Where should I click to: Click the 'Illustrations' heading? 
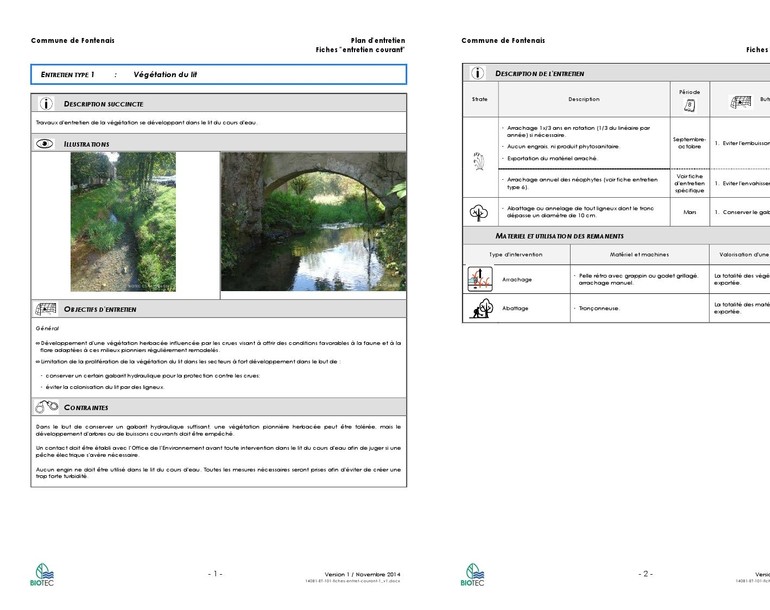pos(86,144)
